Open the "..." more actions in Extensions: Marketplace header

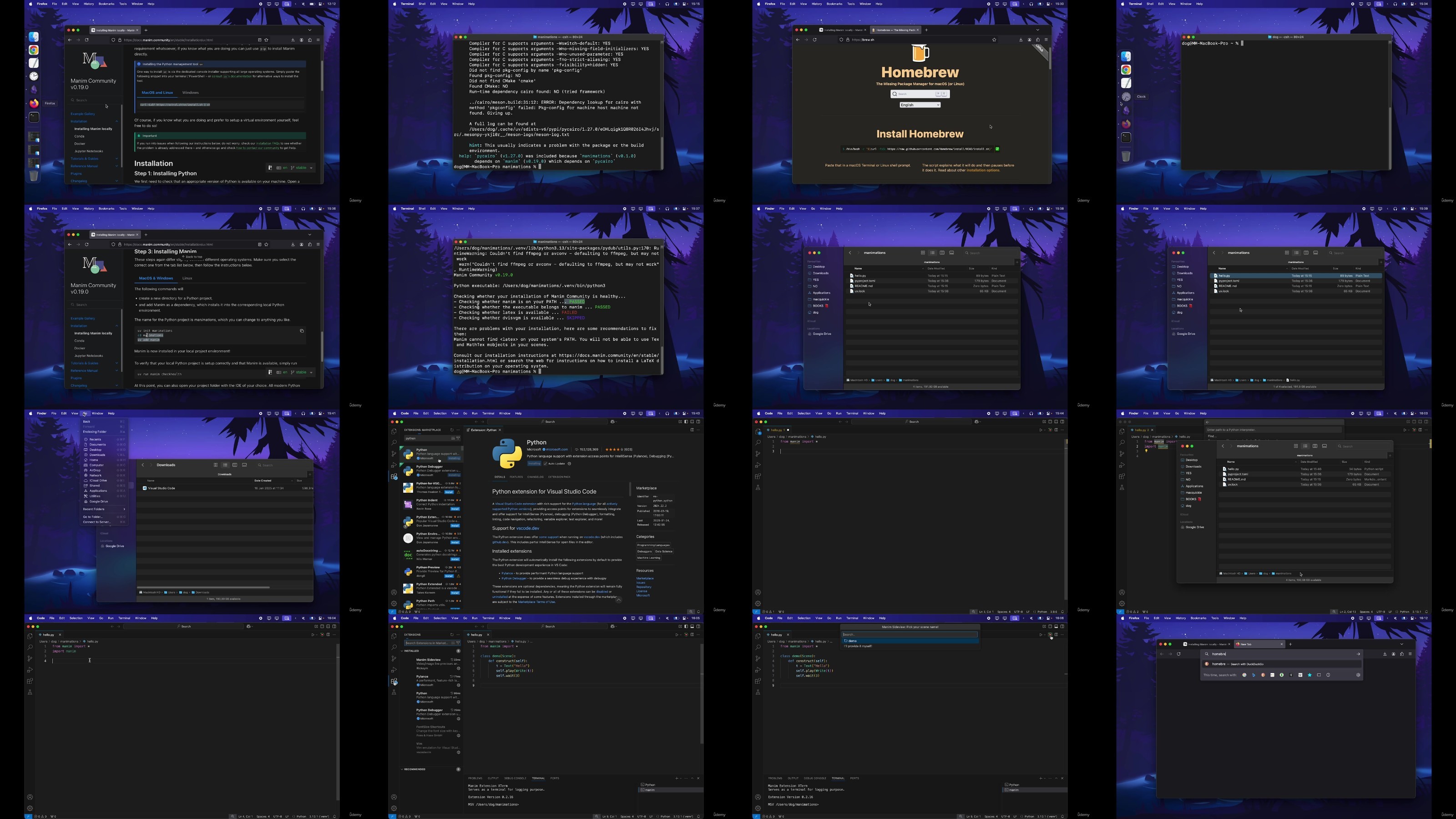458,430
